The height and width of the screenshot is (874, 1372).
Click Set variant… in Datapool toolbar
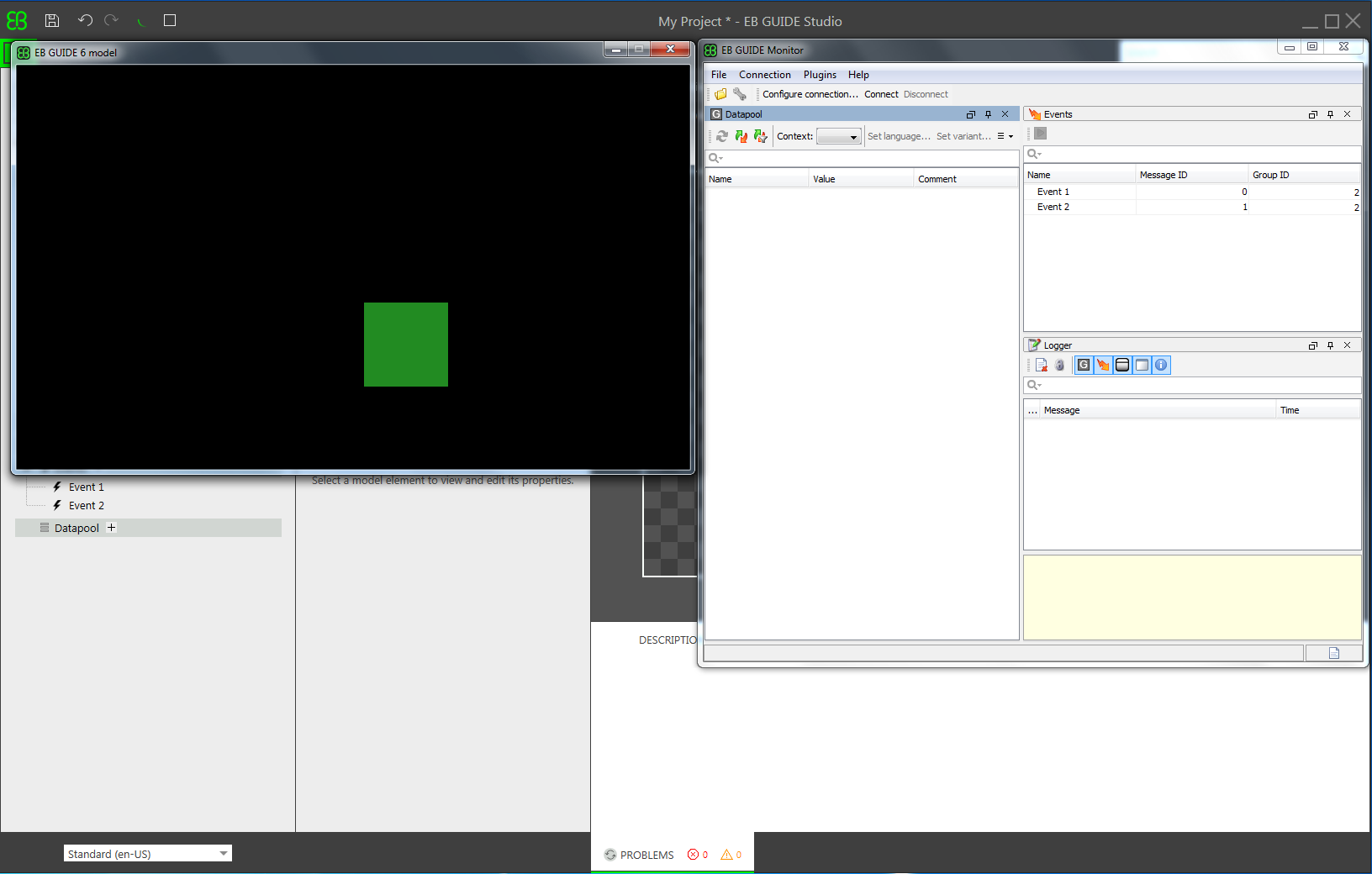pyautogui.click(x=963, y=136)
